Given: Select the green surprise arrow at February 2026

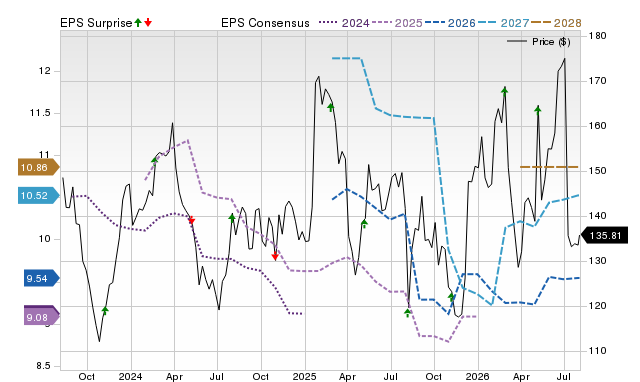Looking at the screenshot, I should point(505,91).
